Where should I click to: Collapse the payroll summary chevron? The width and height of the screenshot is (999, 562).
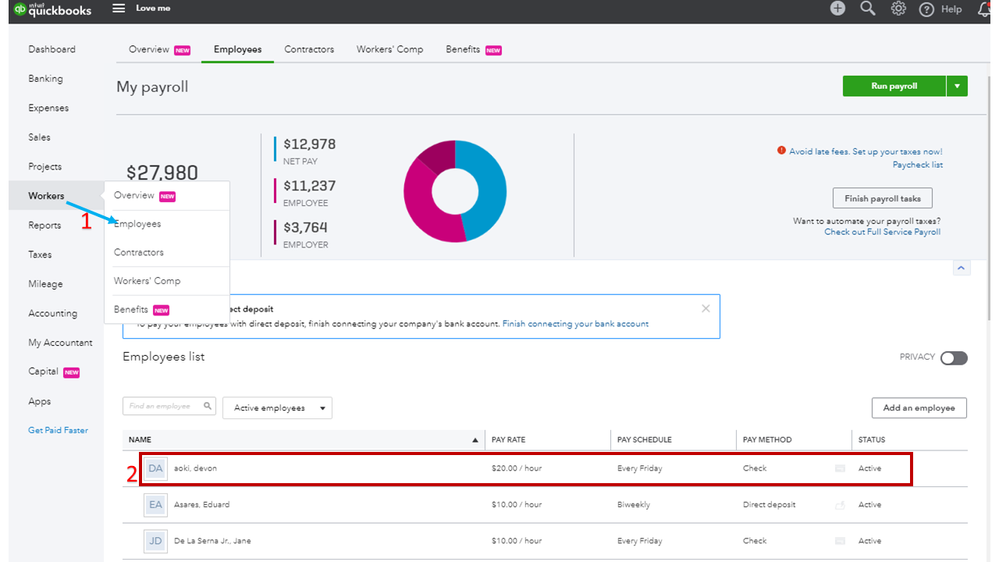pyautogui.click(x=960, y=268)
